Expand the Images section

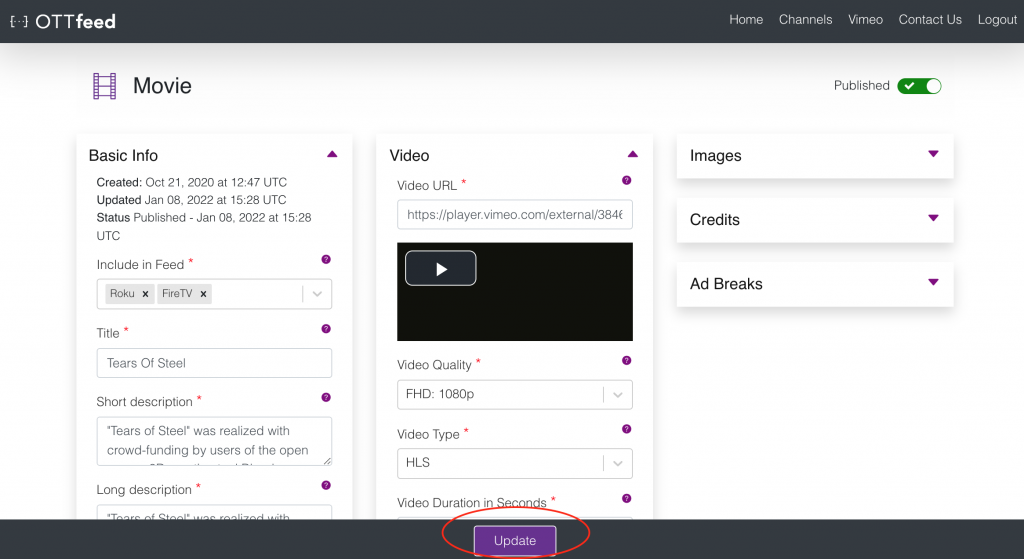coord(933,154)
